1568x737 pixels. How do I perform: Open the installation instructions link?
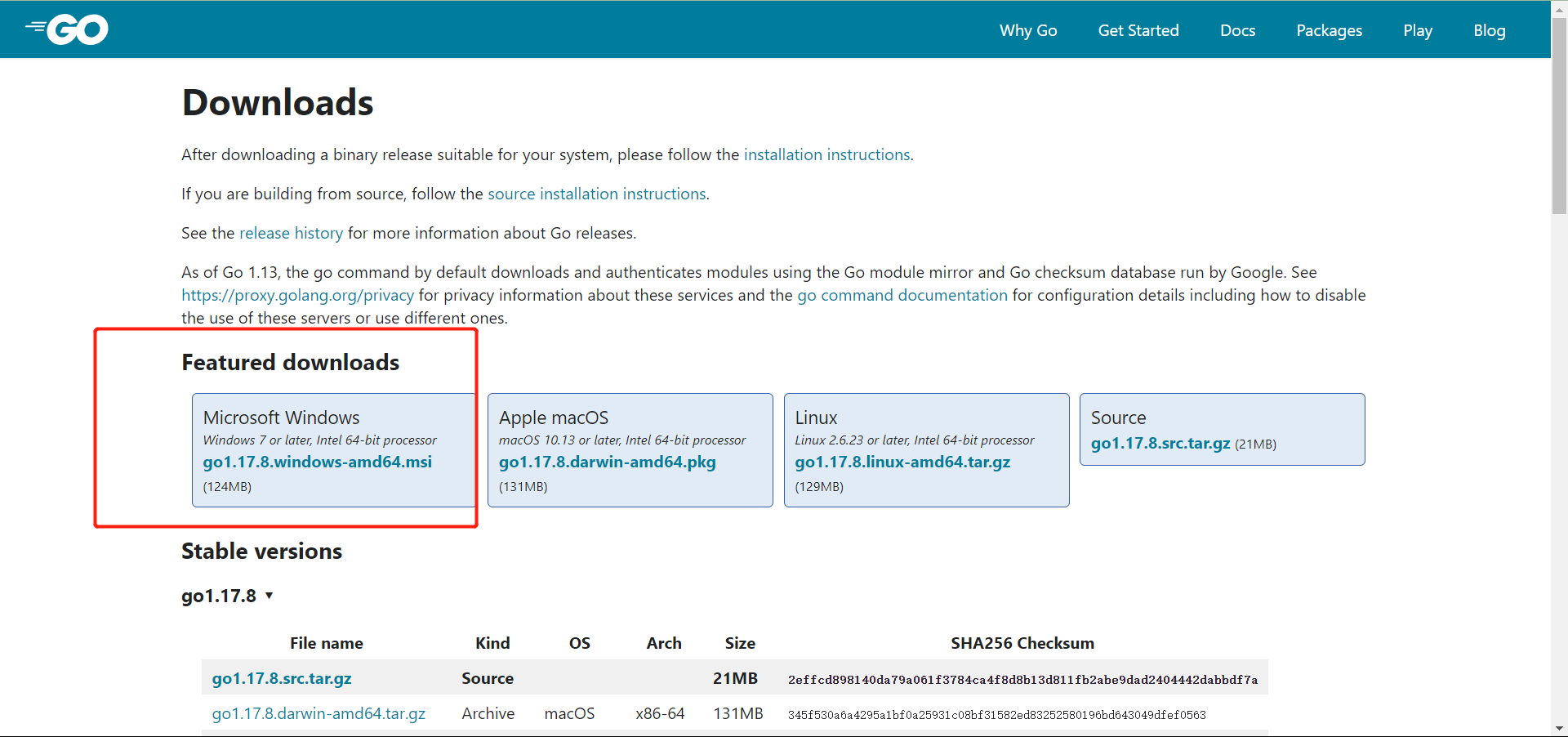tap(826, 154)
